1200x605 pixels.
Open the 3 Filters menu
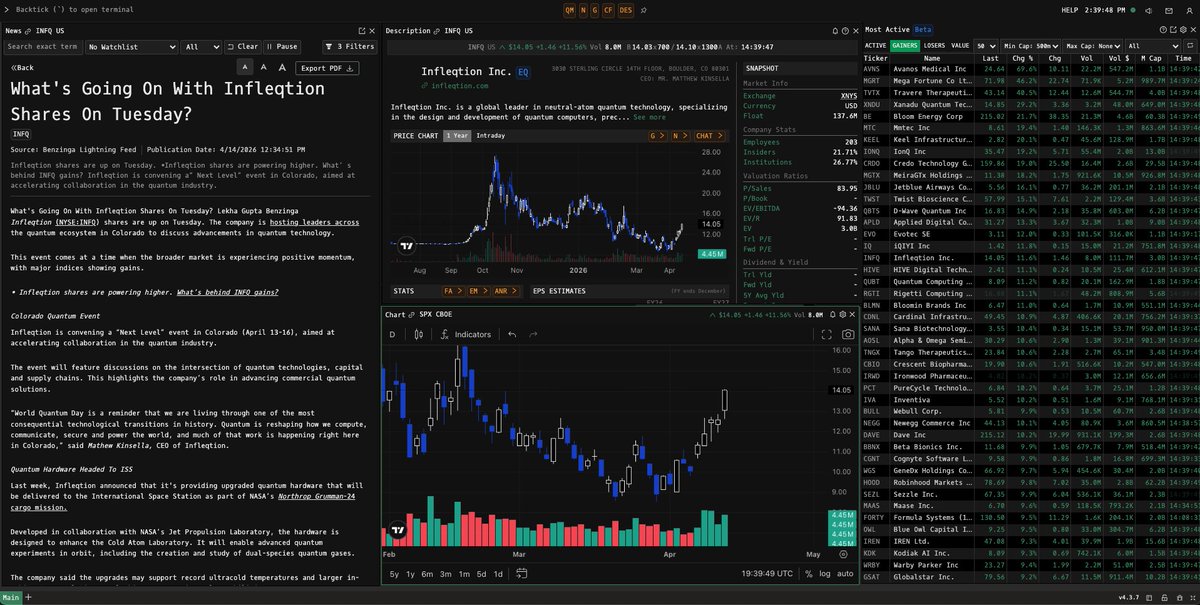pos(350,46)
